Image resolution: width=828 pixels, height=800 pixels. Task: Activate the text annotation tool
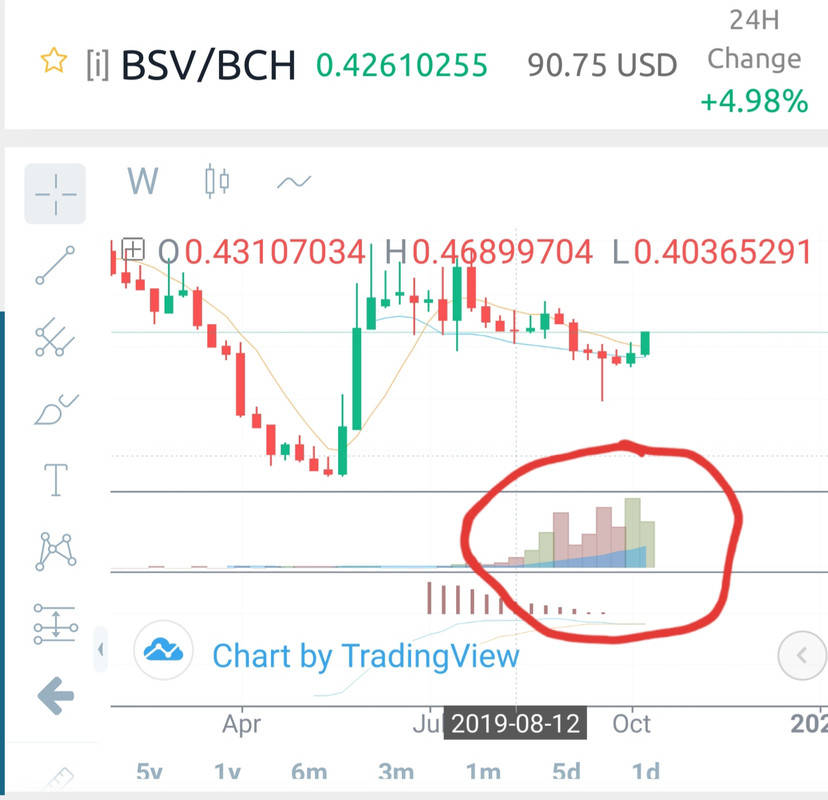[x=55, y=479]
